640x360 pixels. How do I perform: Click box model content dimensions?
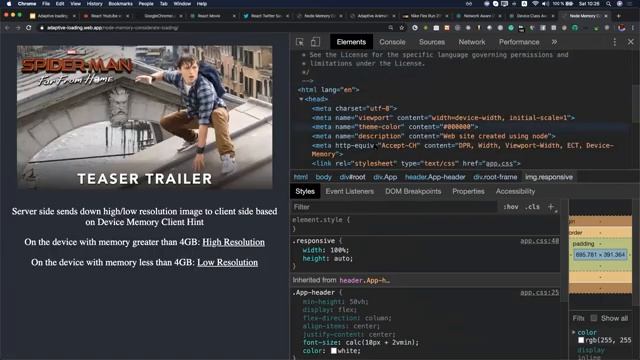pos(600,255)
